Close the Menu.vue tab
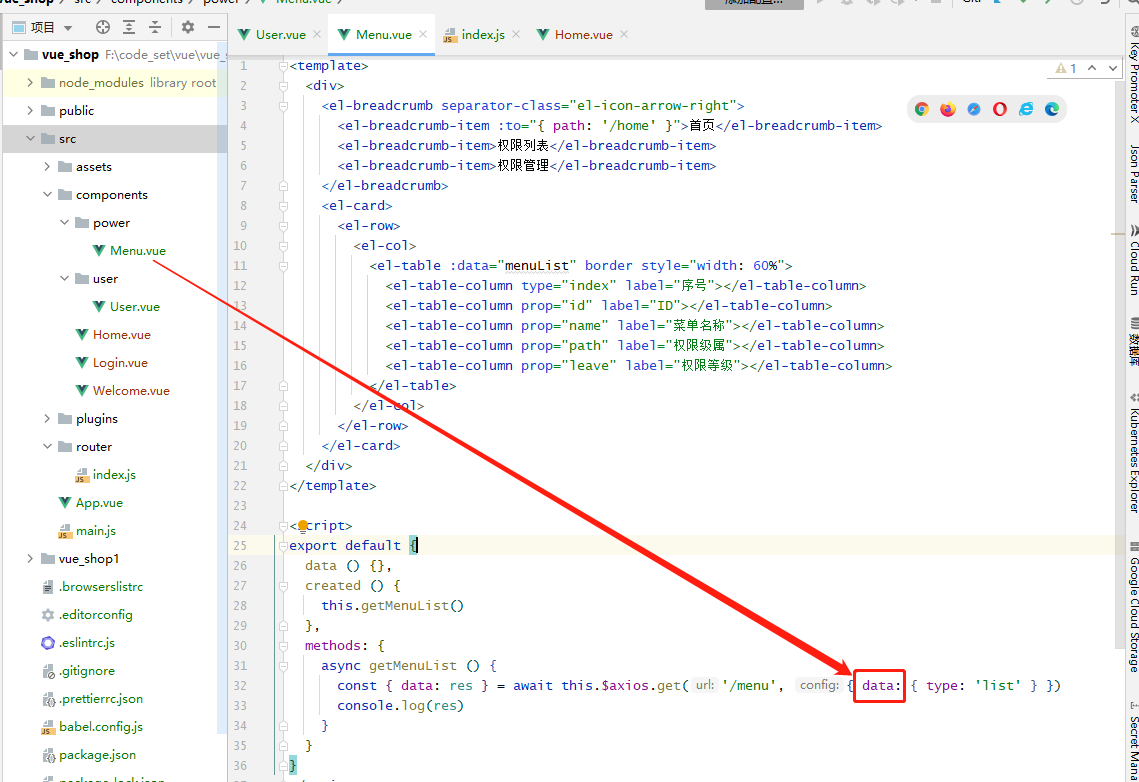The height and width of the screenshot is (782, 1139). coord(423,34)
